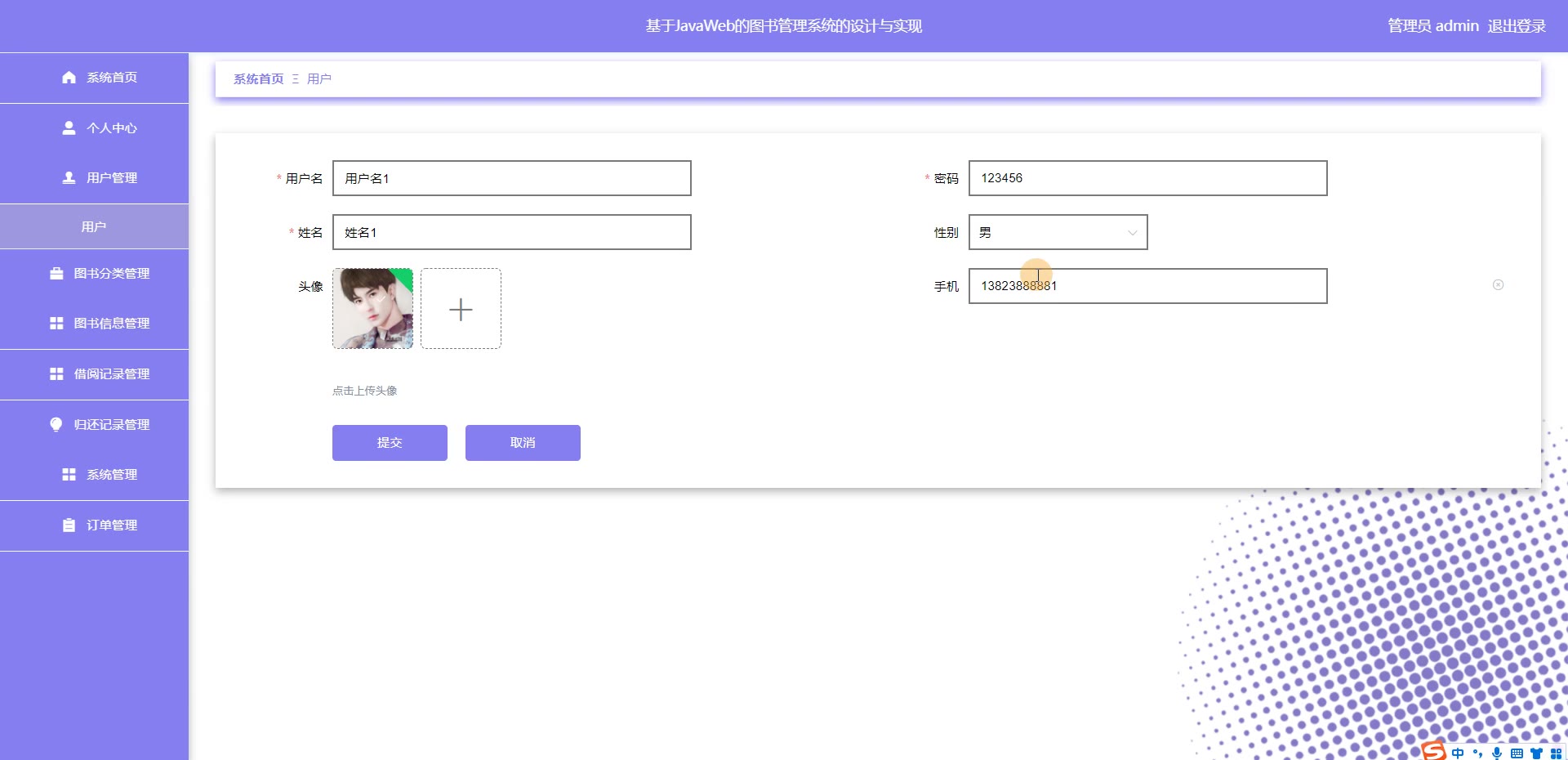Click the Sogou input method logo
Viewport: 1568px width, 760px height.
[1433, 751]
